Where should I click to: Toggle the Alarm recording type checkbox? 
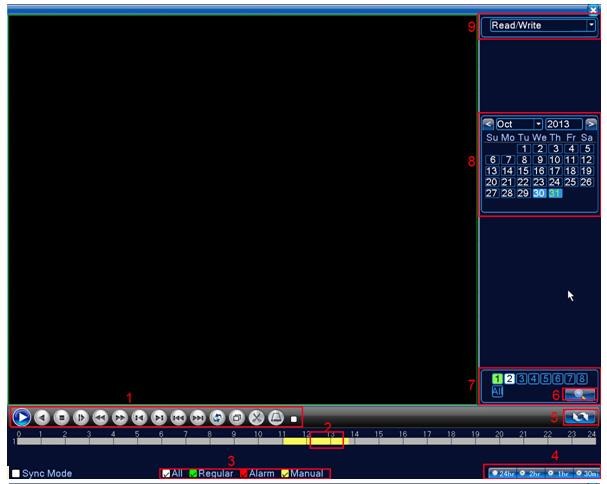[x=243, y=472]
